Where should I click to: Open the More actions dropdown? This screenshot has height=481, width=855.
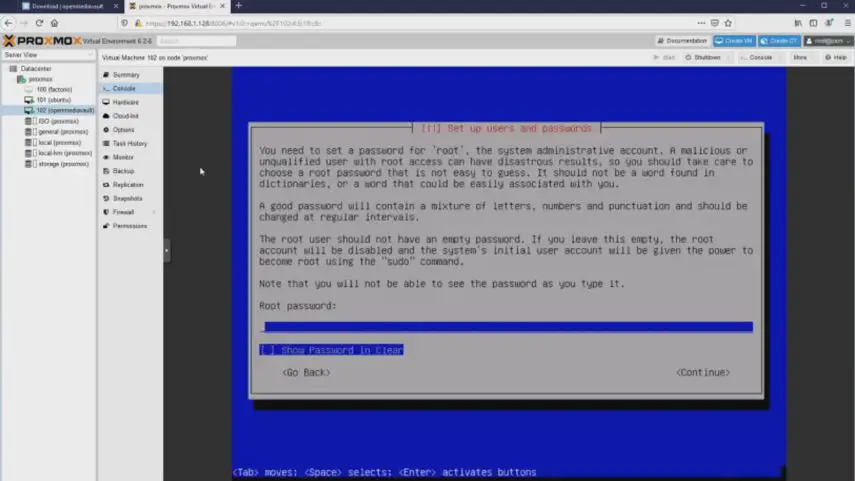(x=800, y=57)
